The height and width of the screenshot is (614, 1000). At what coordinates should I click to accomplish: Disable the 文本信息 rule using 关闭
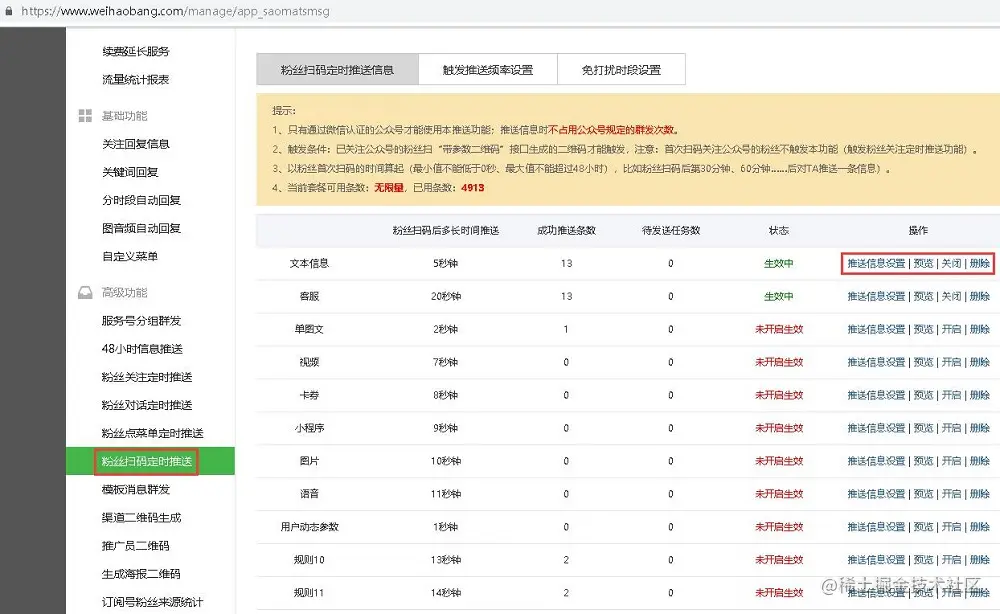click(951, 263)
